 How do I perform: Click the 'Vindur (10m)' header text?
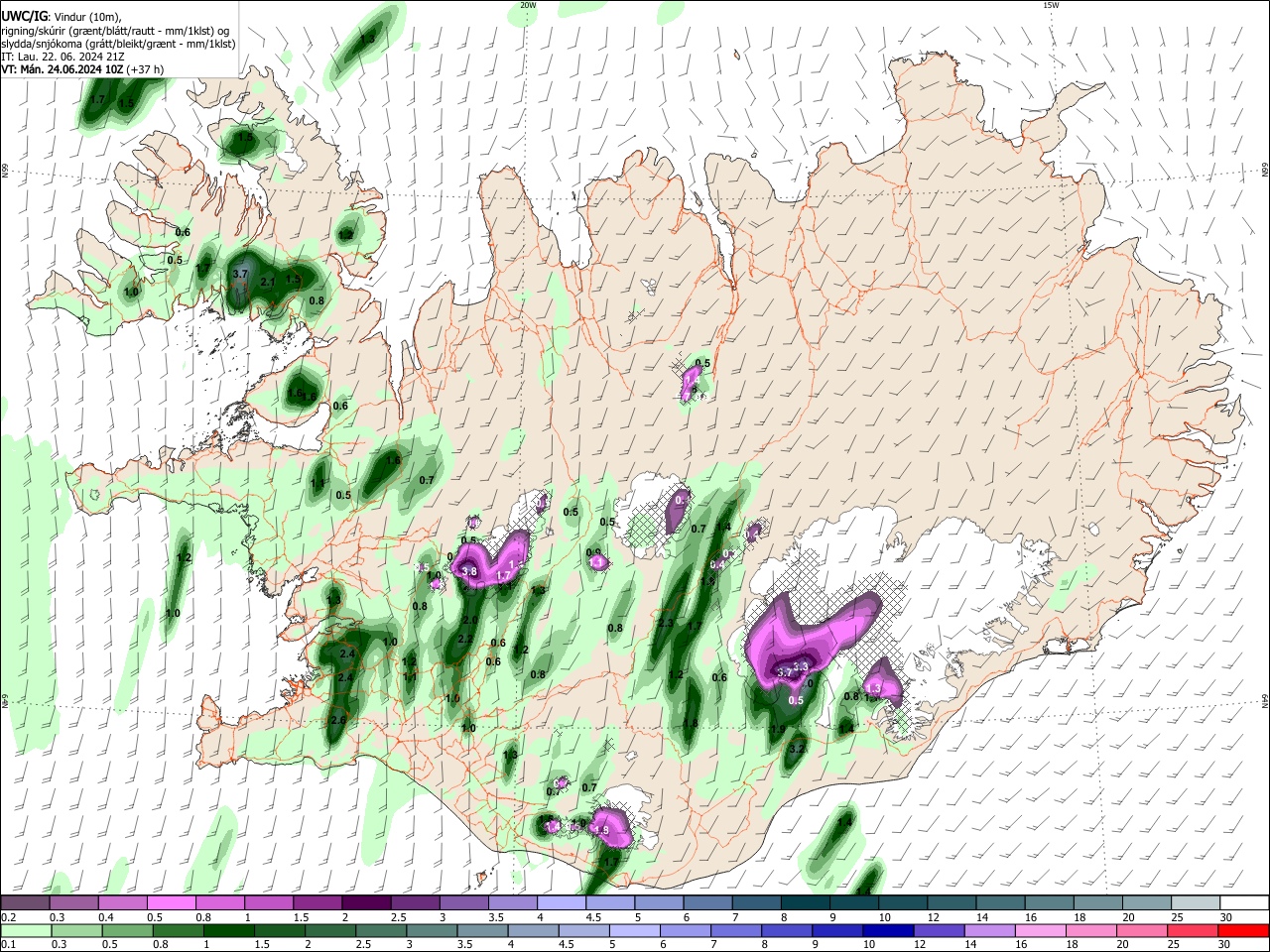[87, 17]
